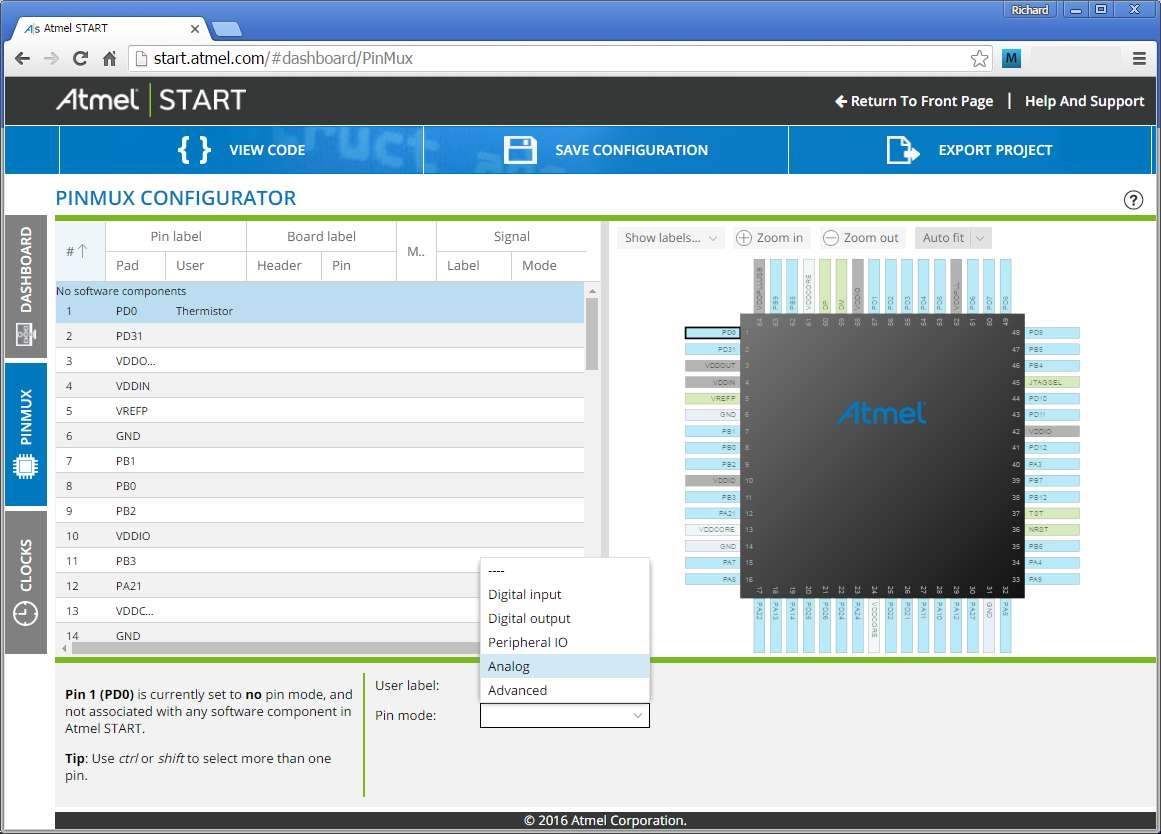Select the PB2 row in the table
1161x834 pixels.
click(x=320, y=511)
